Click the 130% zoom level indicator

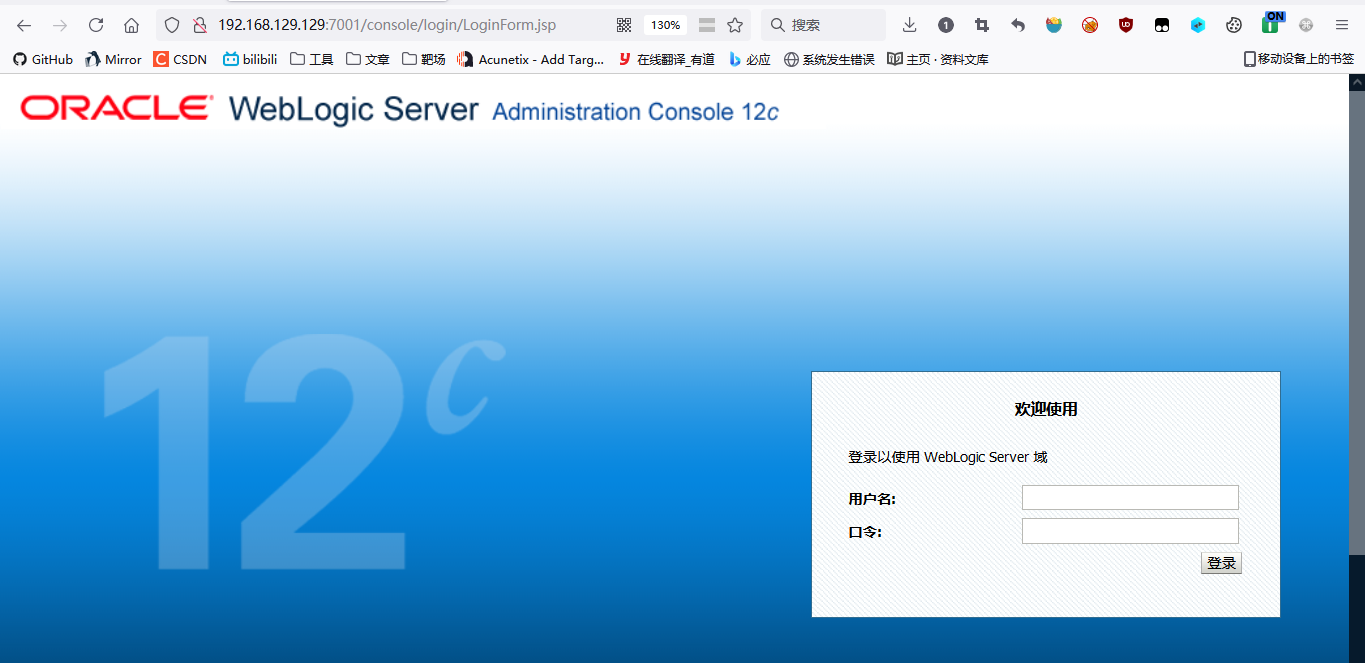pos(664,25)
